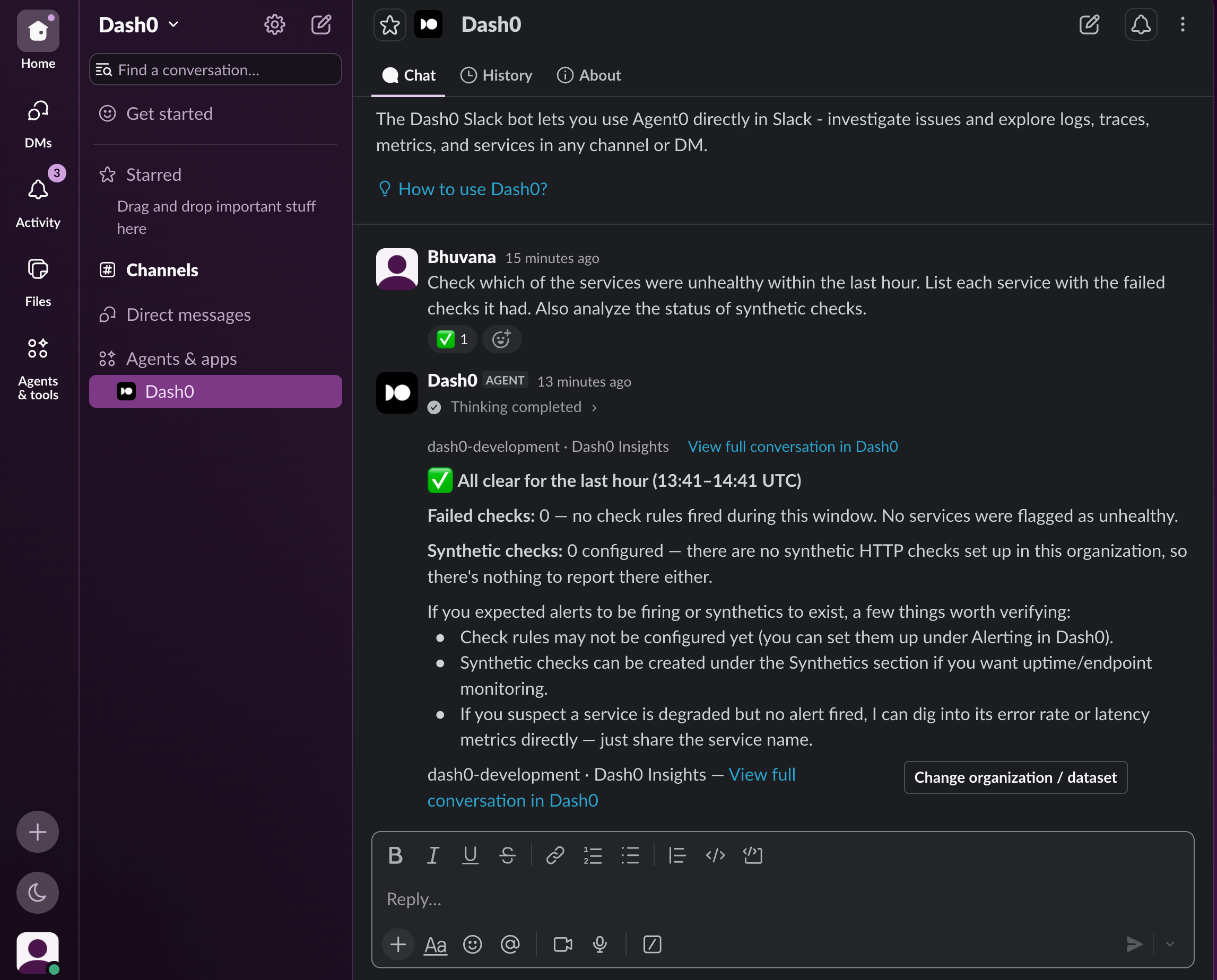Click Change organization / dataset button
This screenshot has width=1217, height=980.
pyautogui.click(x=1015, y=777)
